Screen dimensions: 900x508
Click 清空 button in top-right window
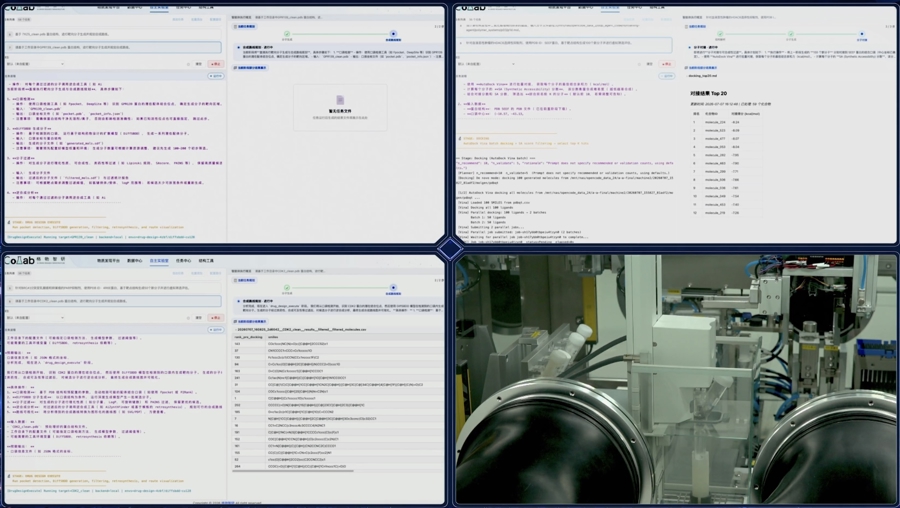pyautogui.click(x=649, y=64)
